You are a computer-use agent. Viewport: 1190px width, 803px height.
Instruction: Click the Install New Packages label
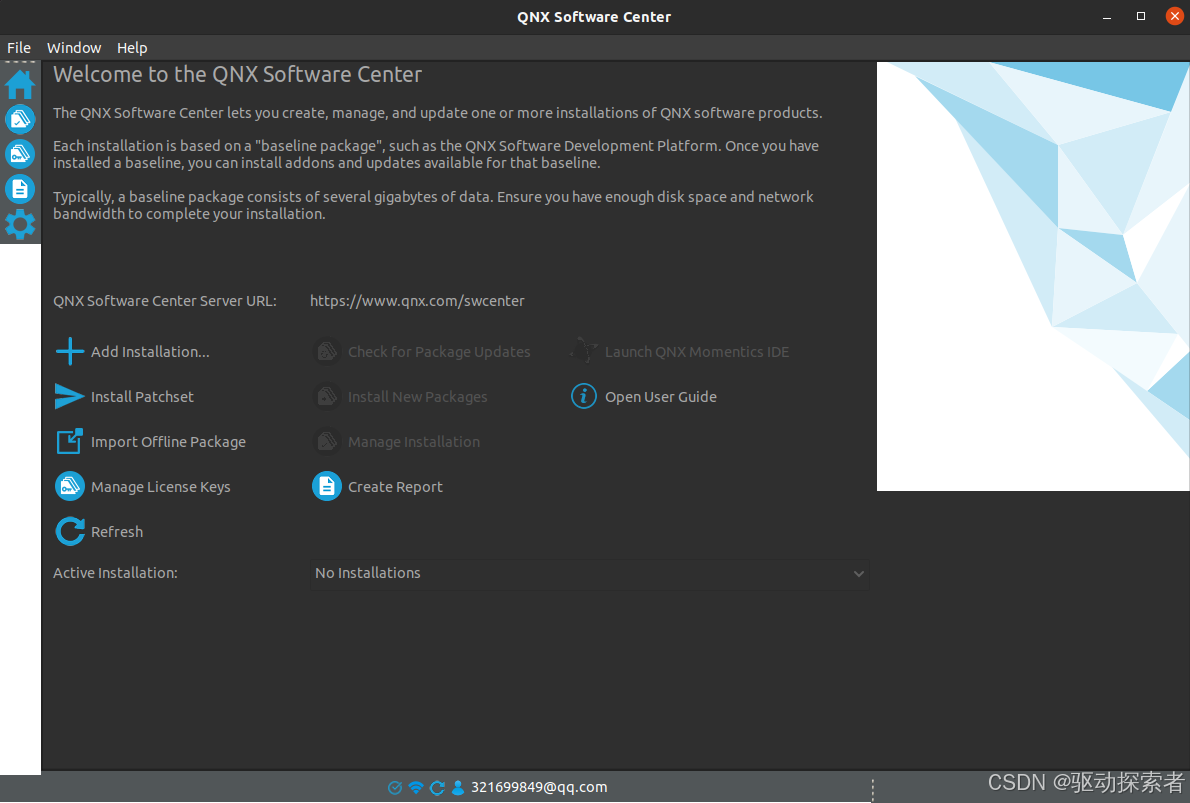pyautogui.click(x=418, y=396)
